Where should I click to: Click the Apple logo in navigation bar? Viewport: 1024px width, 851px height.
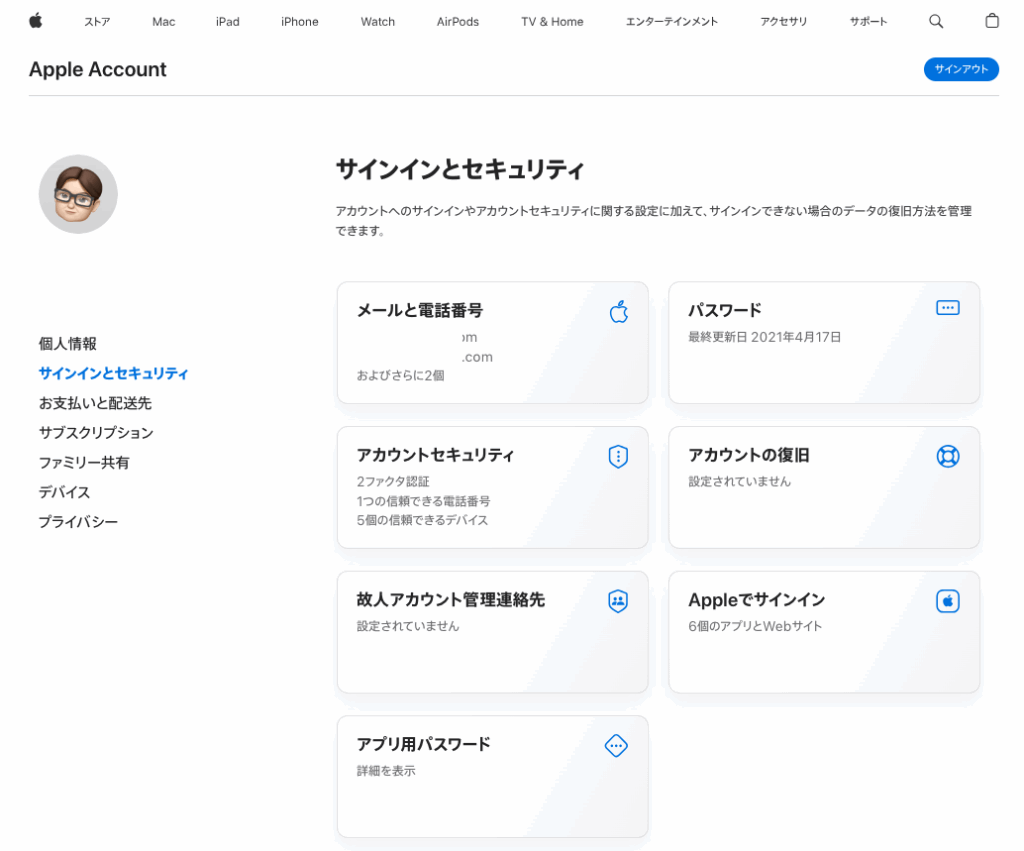pyautogui.click(x=36, y=21)
